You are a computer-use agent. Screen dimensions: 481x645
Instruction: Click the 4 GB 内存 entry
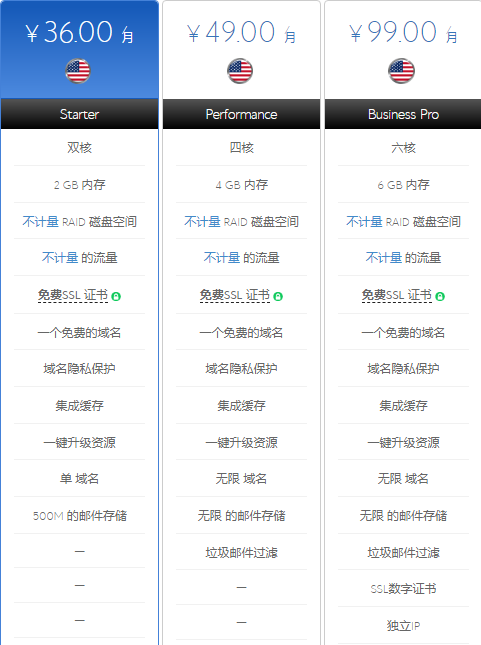[241, 185]
